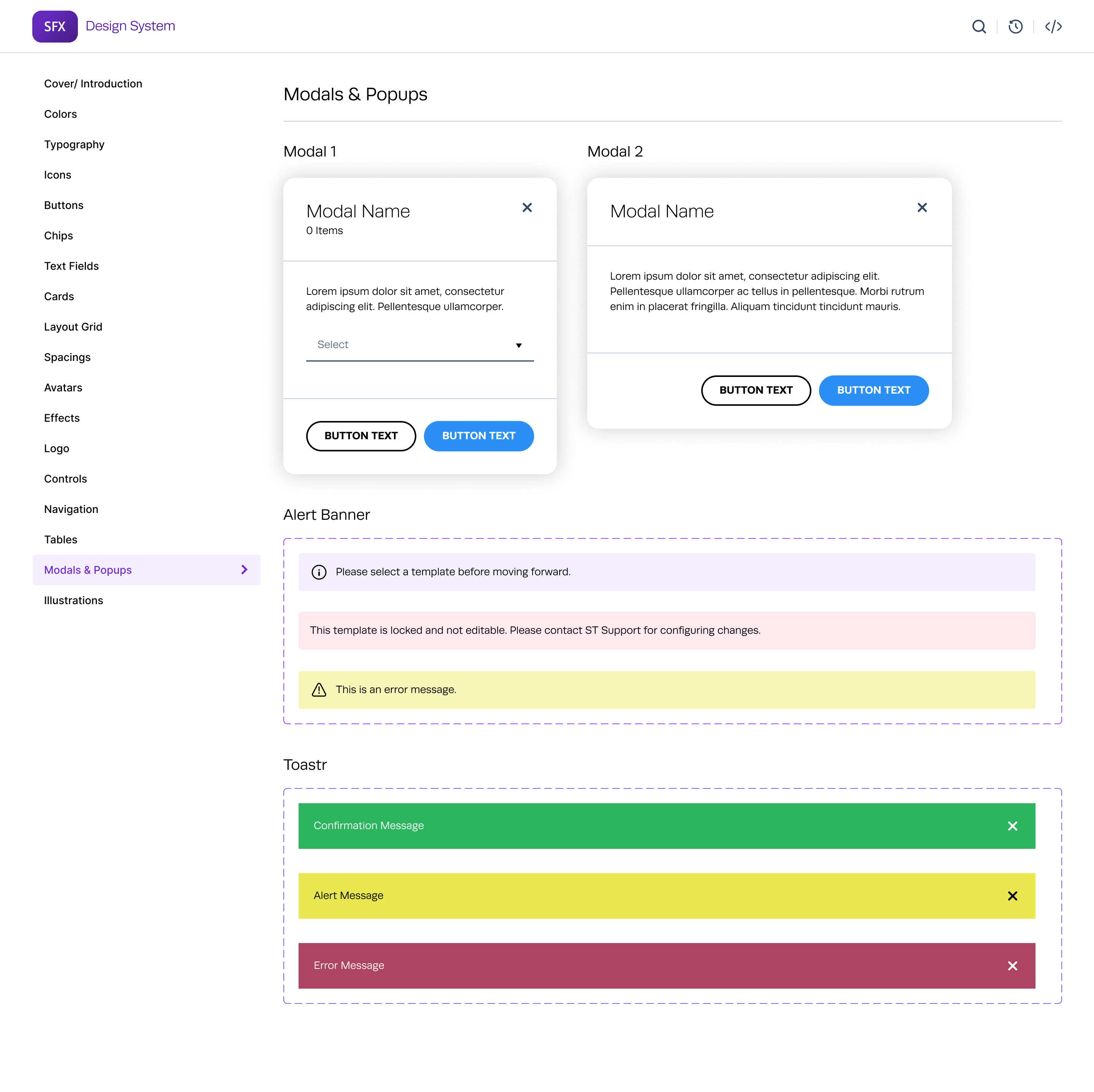The width and height of the screenshot is (1094, 1092).
Task: Click the code brackets icon
Action: 1053,27
